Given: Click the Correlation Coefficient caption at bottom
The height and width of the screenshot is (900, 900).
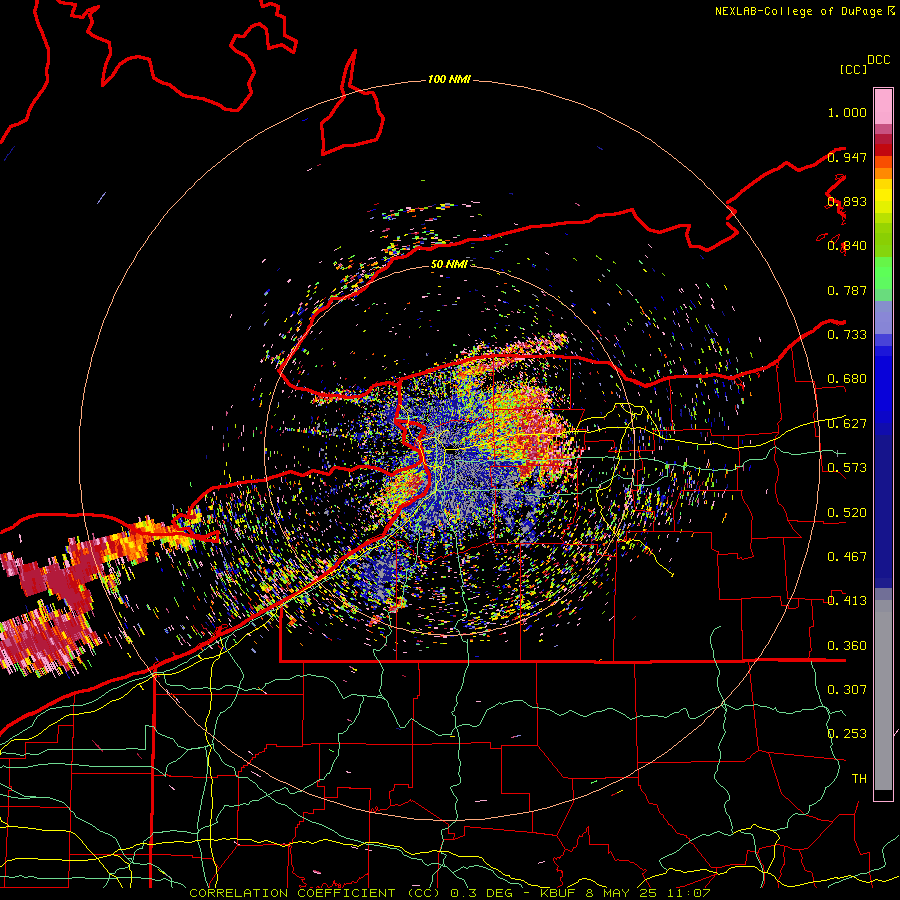Looking at the screenshot, I should [x=449, y=893].
